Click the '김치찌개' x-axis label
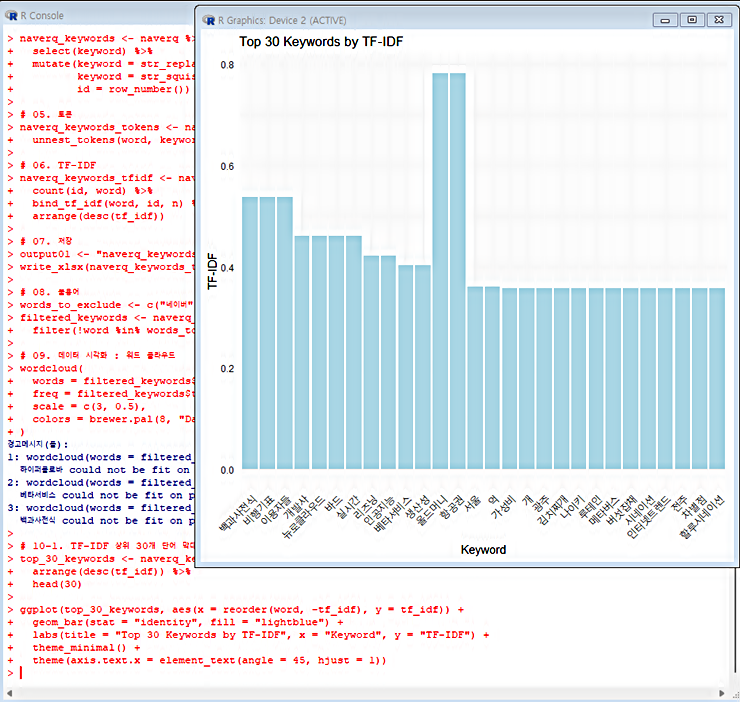The width and height of the screenshot is (740, 702). [x=554, y=510]
